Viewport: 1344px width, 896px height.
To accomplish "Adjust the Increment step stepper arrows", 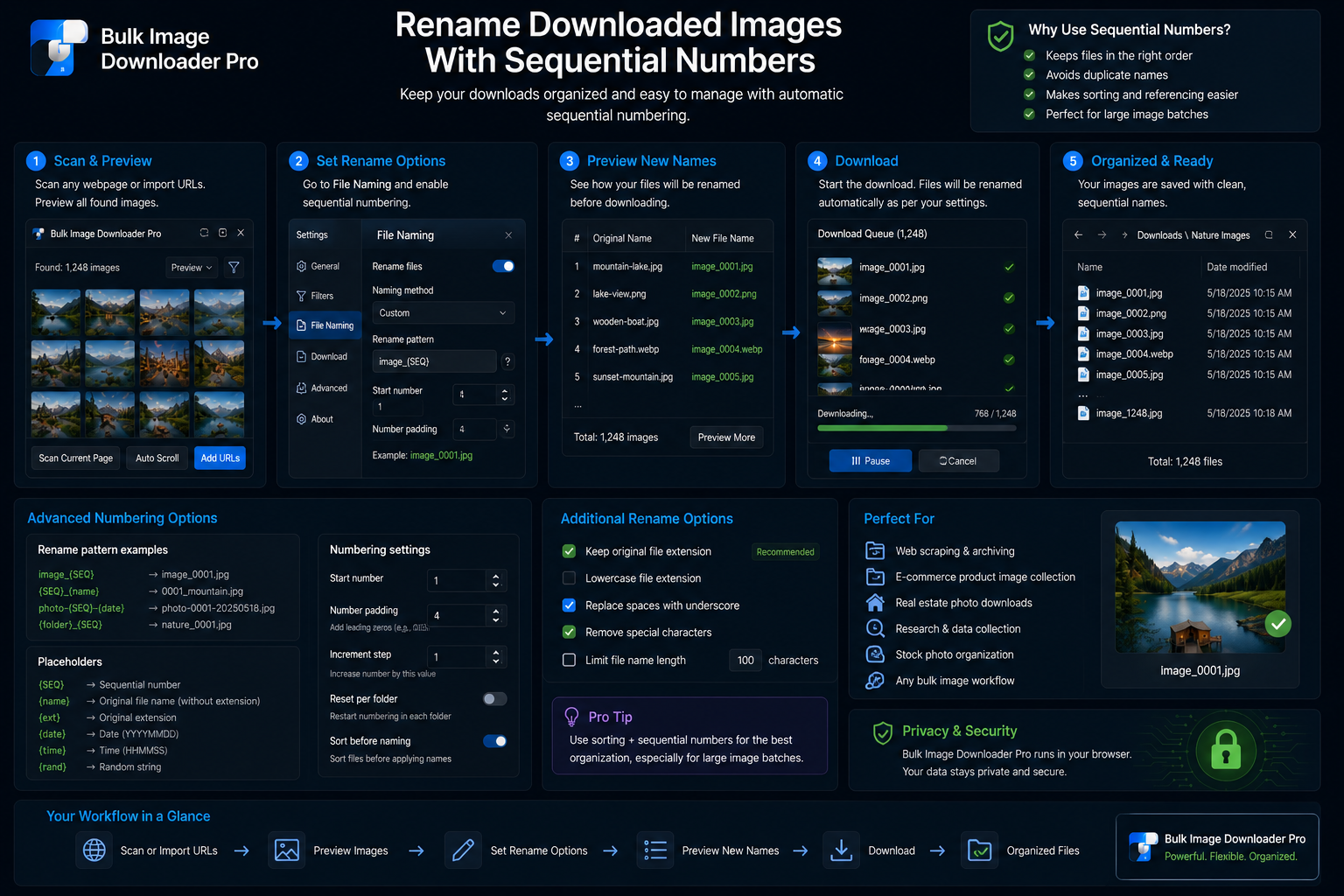I will pyautogui.click(x=496, y=656).
